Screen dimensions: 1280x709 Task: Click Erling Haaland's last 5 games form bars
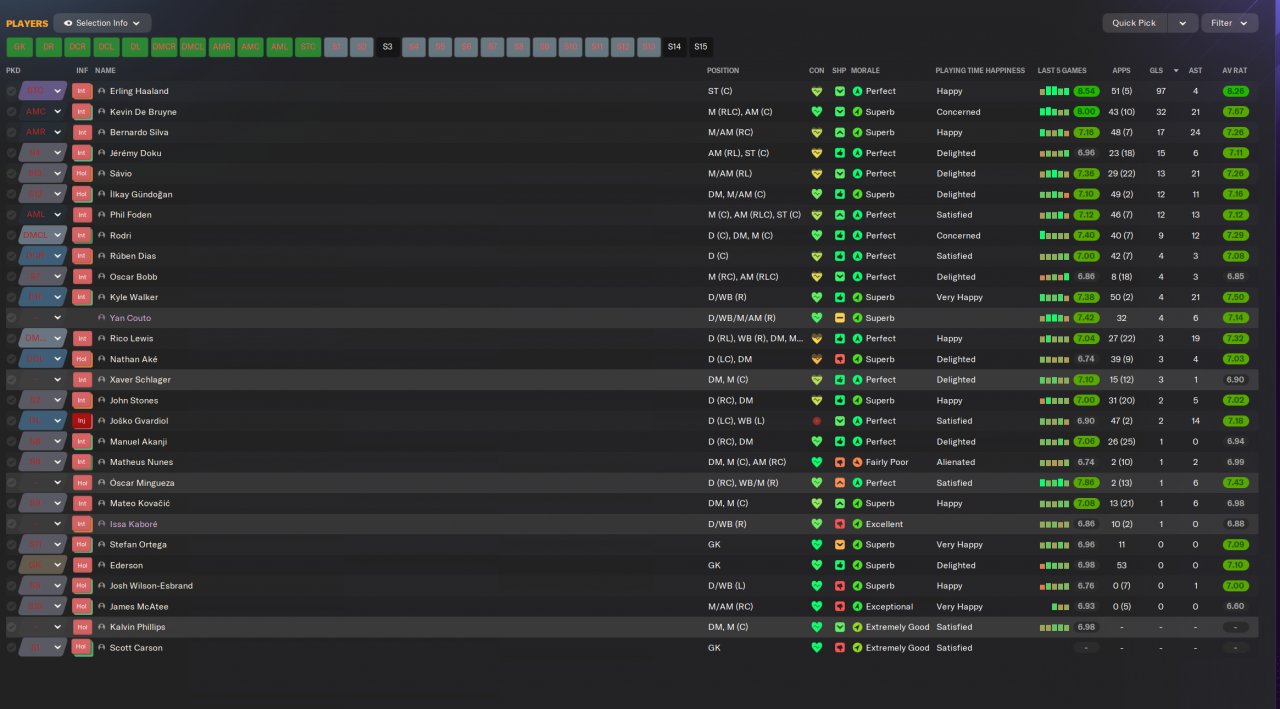tap(1054, 91)
